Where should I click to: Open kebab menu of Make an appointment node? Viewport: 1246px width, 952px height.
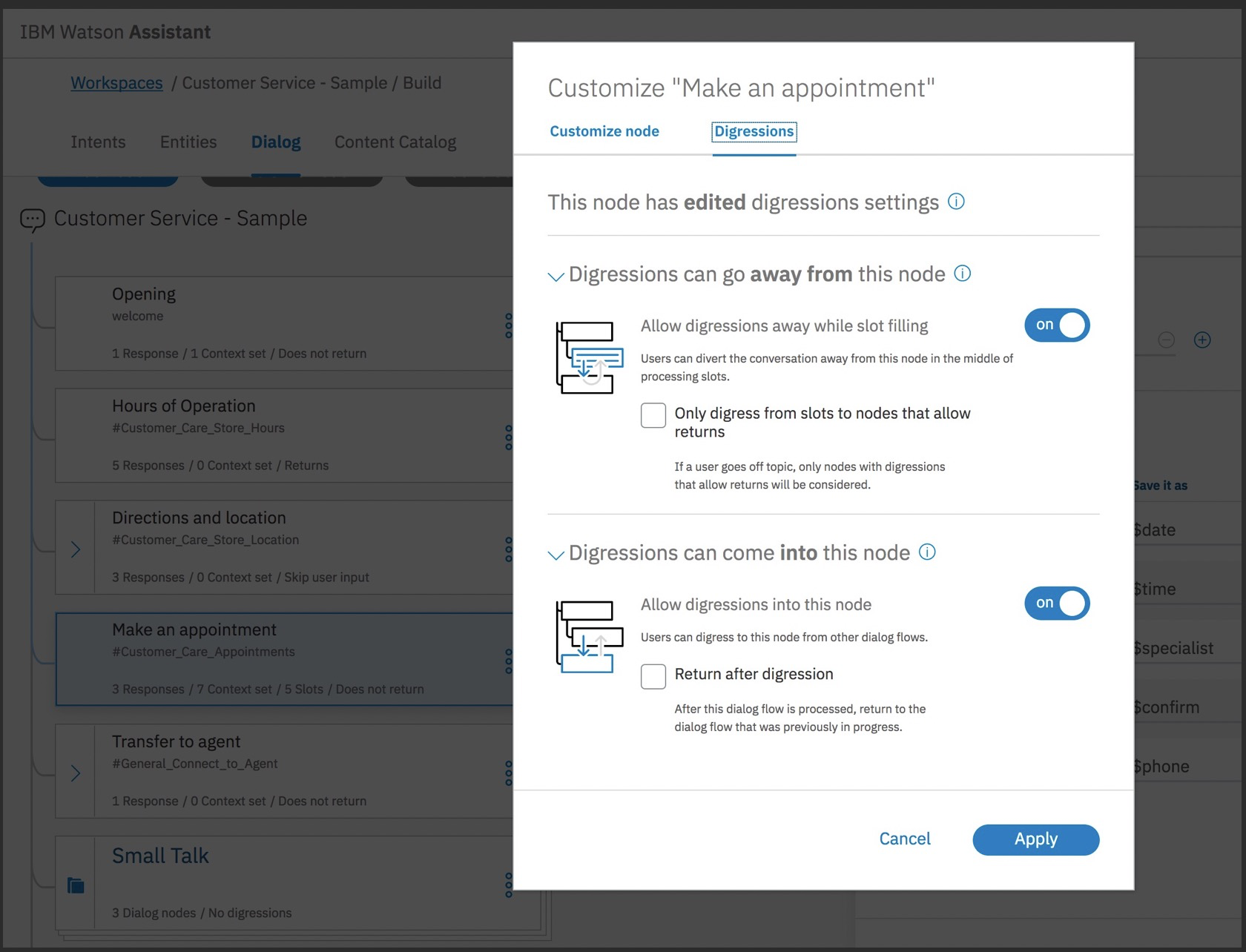508,661
